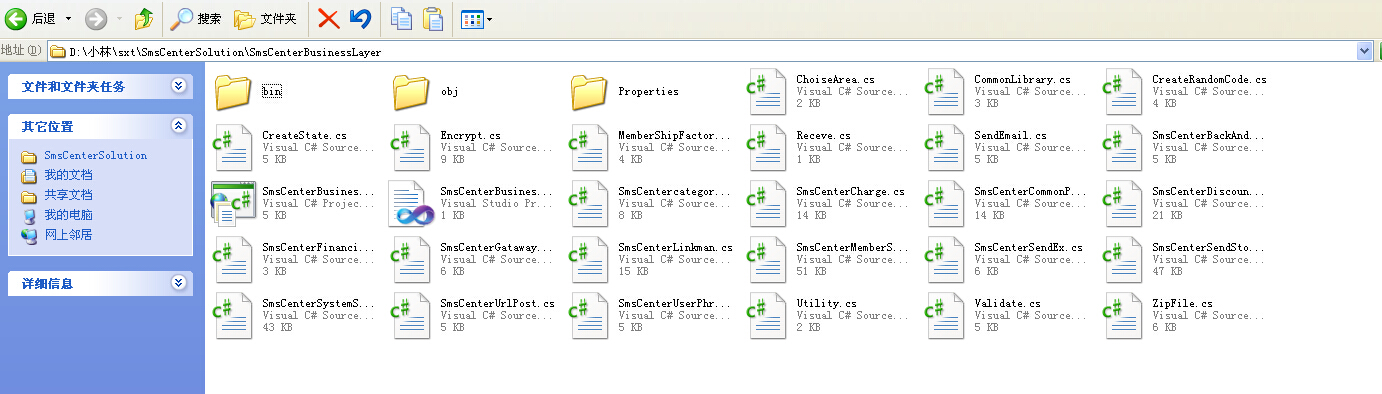
Task: Select the Receve.cs file icon
Action: point(767,147)
